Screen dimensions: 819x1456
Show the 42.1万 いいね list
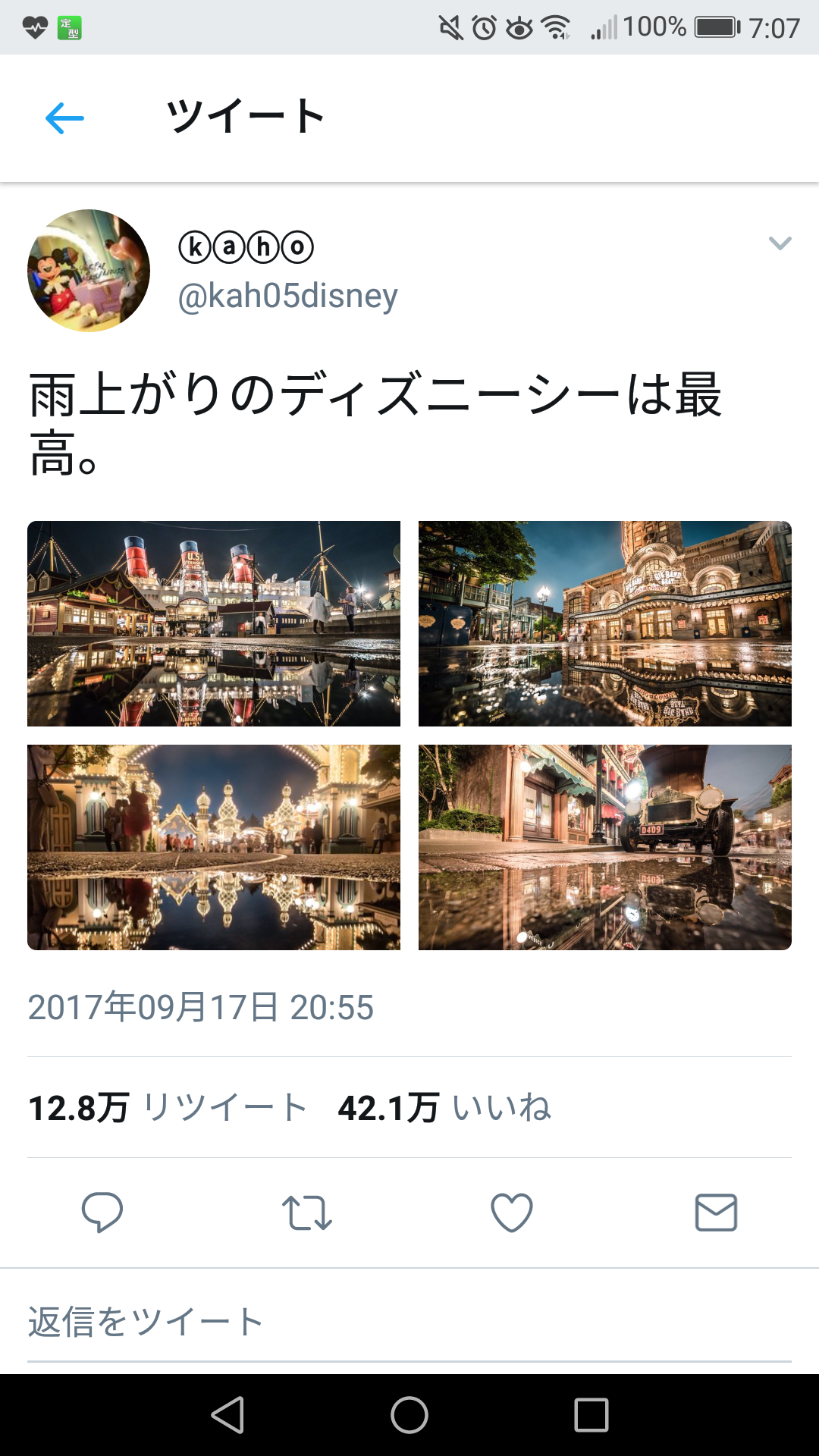pos(444,1108)
